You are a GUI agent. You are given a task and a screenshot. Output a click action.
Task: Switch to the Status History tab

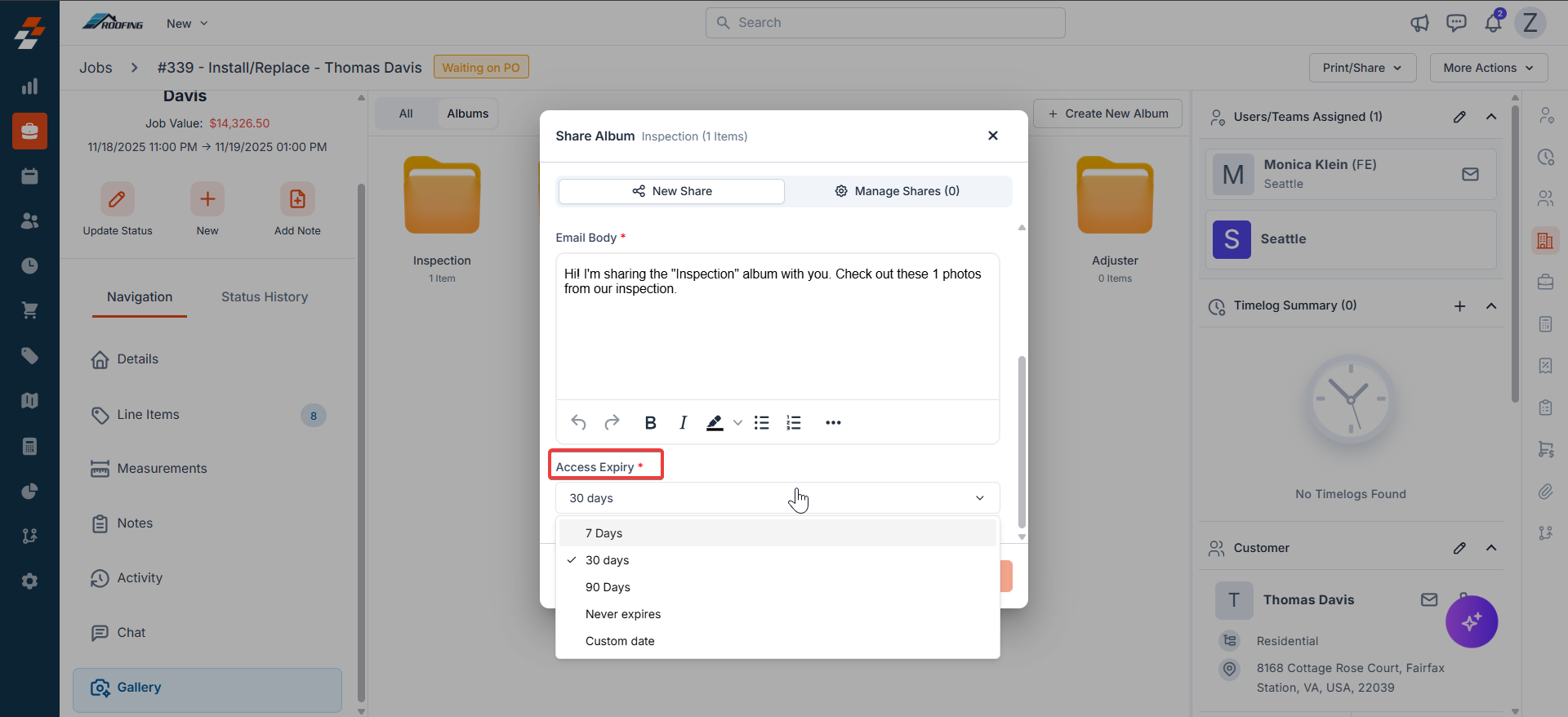tap(265, 297)
